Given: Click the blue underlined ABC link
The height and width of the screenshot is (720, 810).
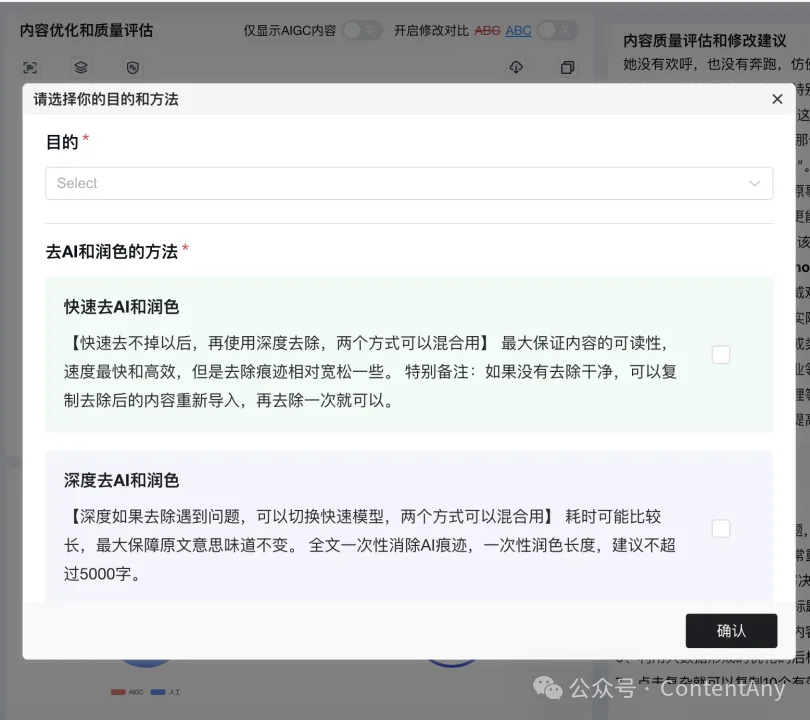Looking at the screenshot, I should (x=518, y=31).
